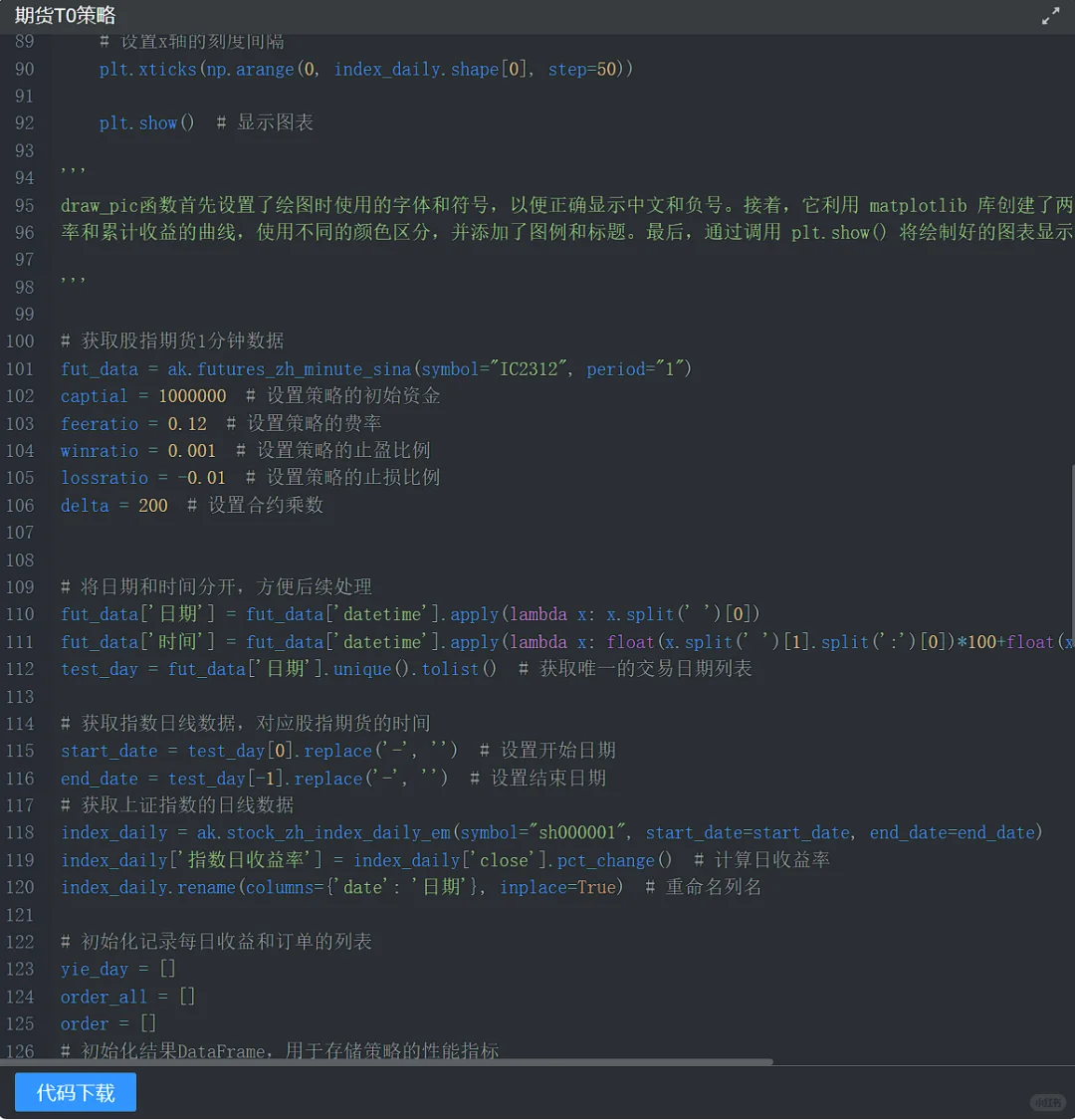Click line number 101 in the gutter

(x=20, y=368)
